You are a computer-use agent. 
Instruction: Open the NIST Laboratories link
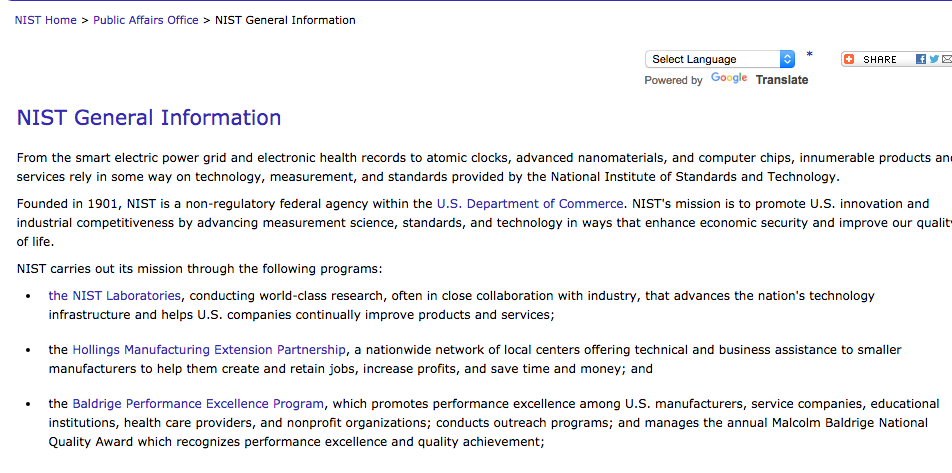115,296
